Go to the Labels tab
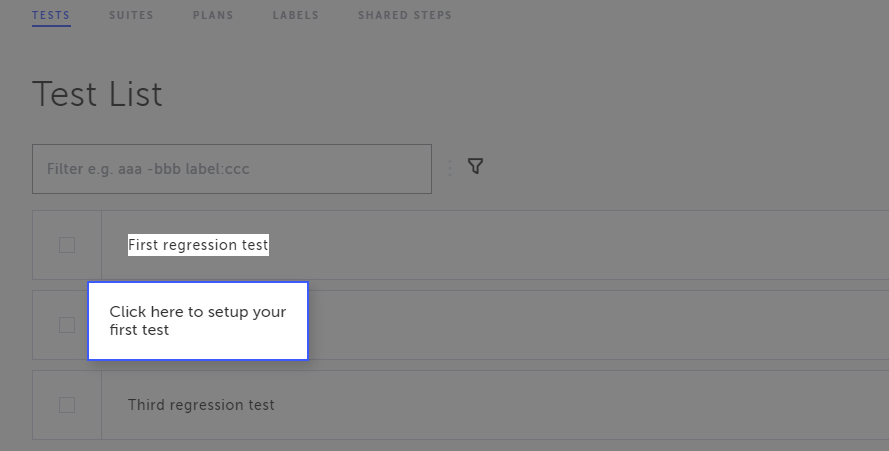Screen dimensions: 889x451 click(295, 15)
